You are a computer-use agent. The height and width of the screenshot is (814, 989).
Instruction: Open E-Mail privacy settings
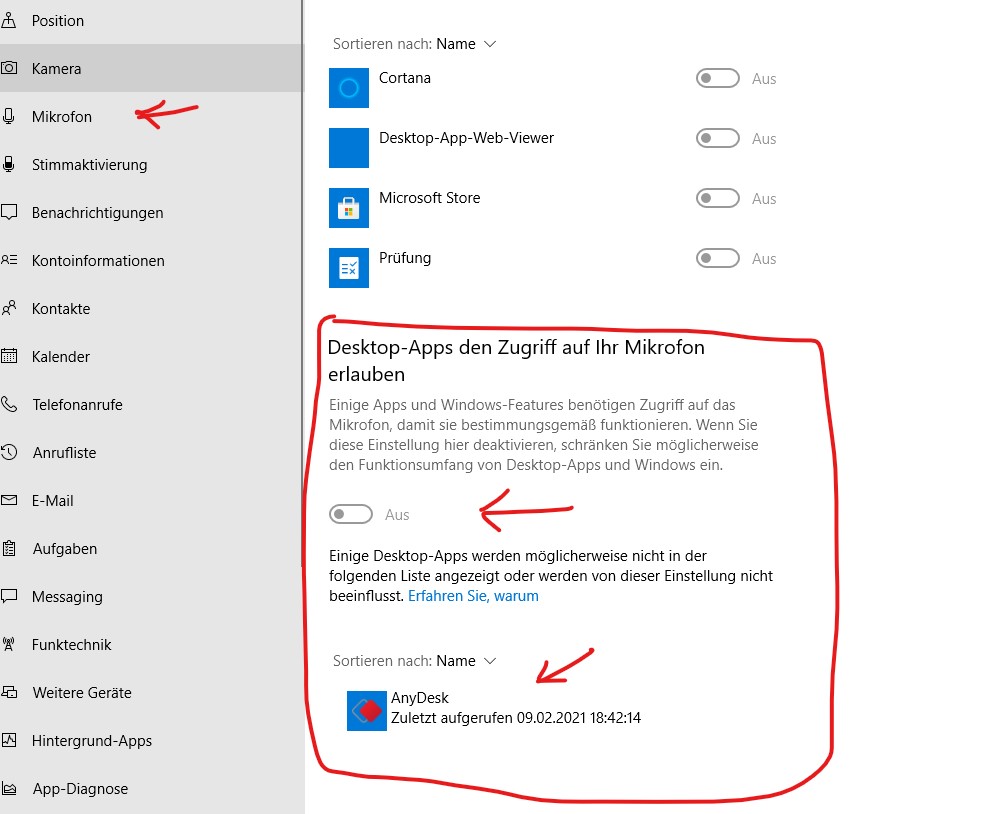[x=151, y=500]
